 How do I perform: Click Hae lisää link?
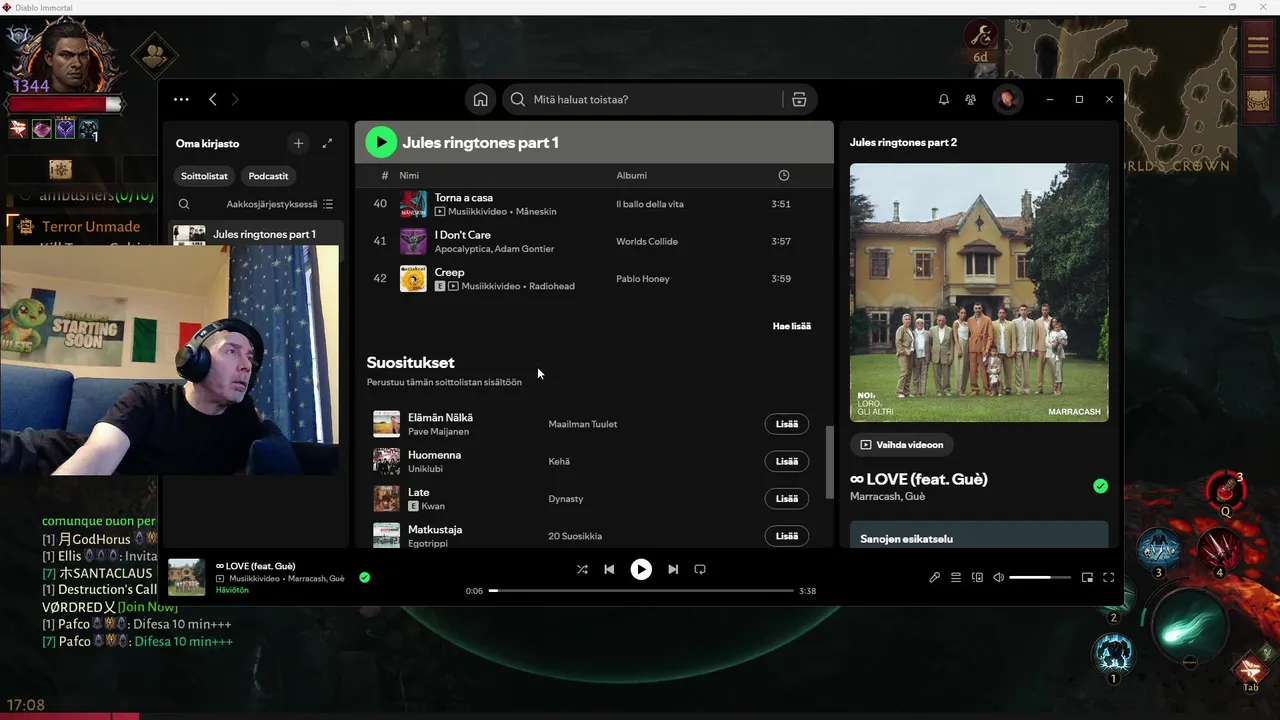(x=792, y=326)
